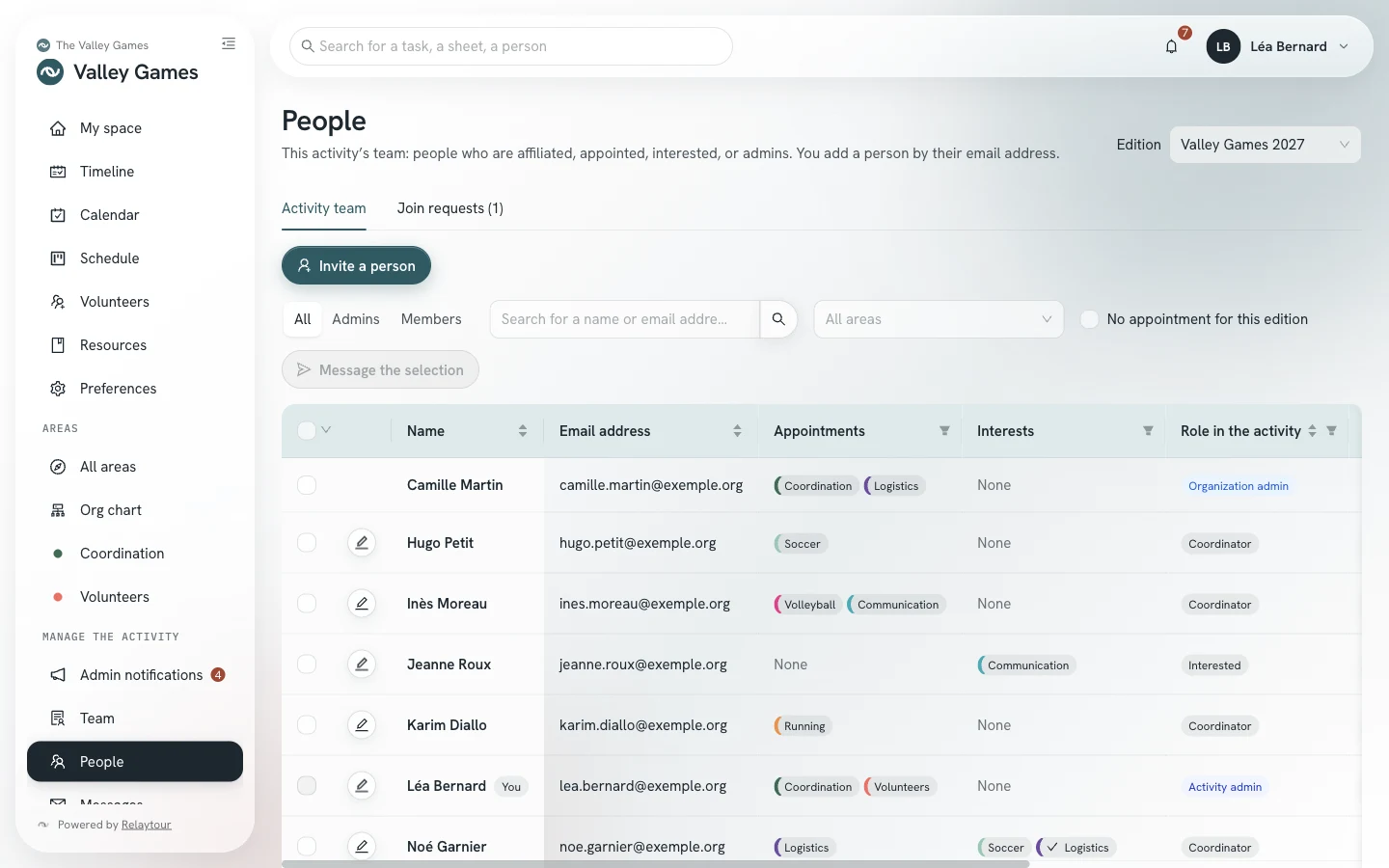Open the Join requests (1) tab
This screenshot has width=1389, height=868.
[x=450, y=208]
